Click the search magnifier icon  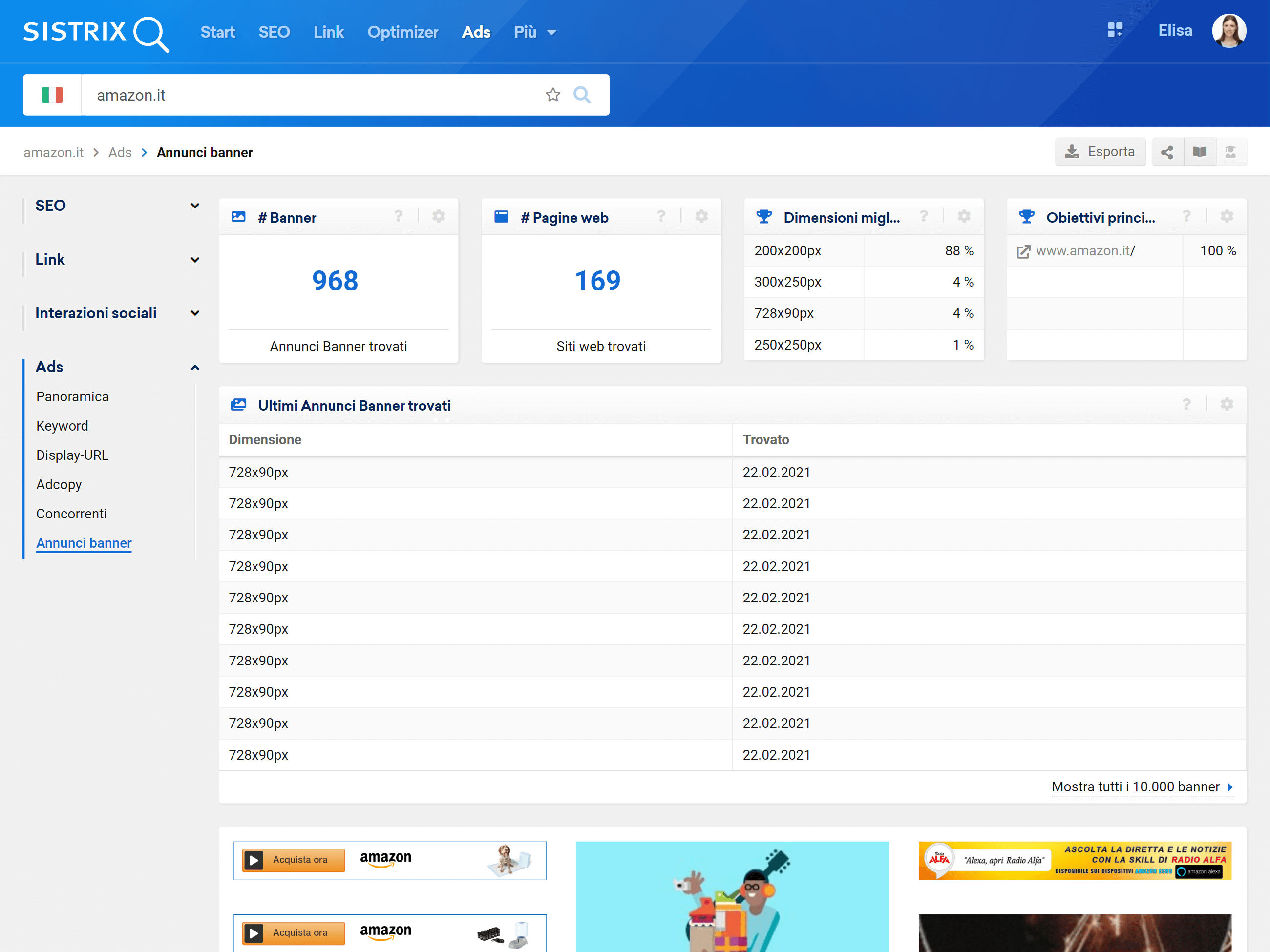(582, 95)
